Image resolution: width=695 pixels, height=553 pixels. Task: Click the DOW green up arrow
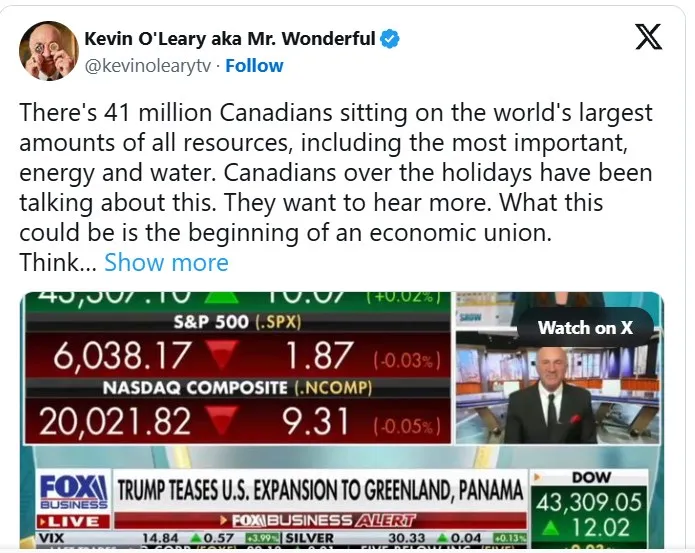point(563,525)
